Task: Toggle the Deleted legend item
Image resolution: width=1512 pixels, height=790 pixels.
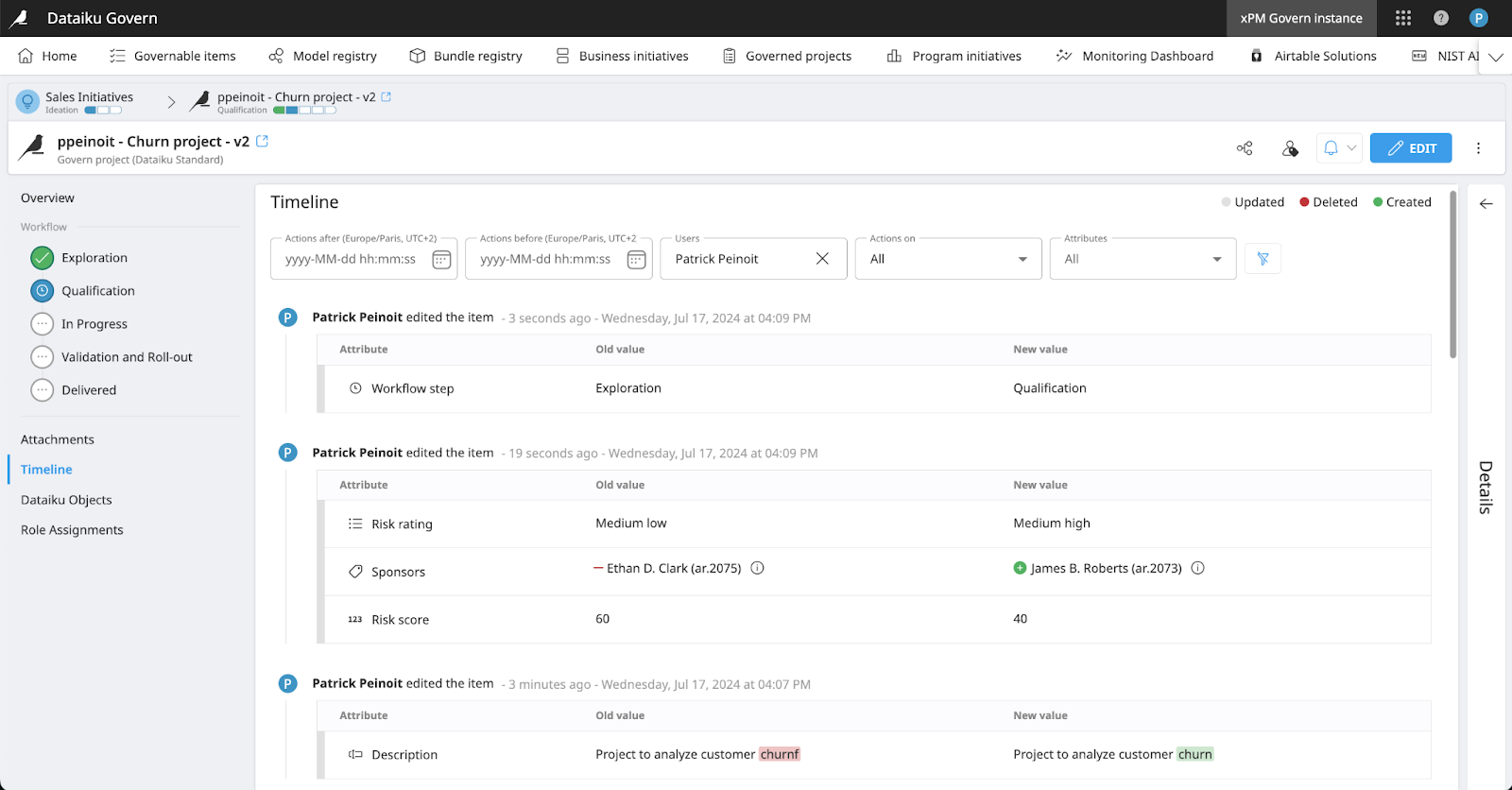Action: [1328, 202]
